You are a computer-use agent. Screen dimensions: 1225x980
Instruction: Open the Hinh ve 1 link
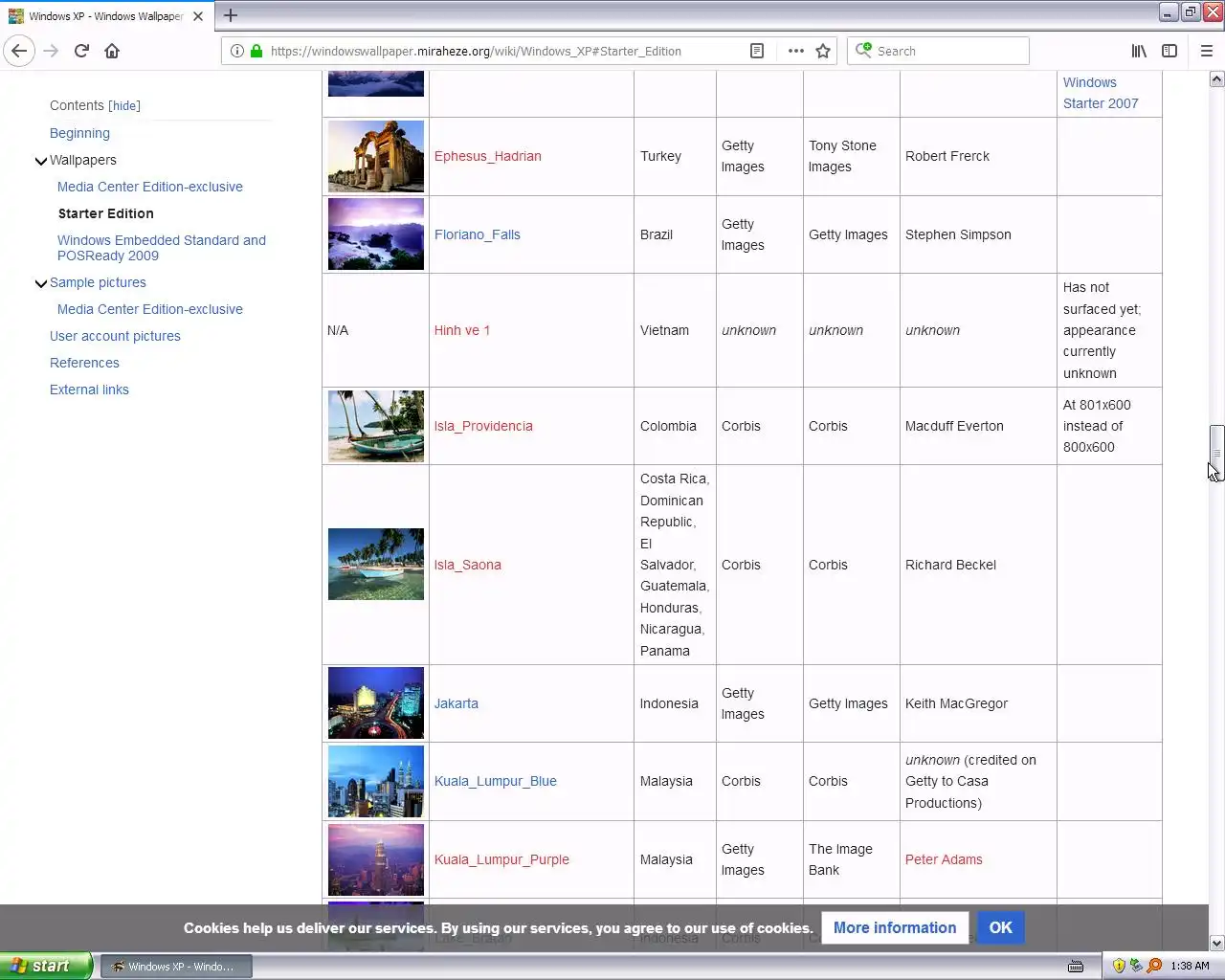(x=462, y=330)
